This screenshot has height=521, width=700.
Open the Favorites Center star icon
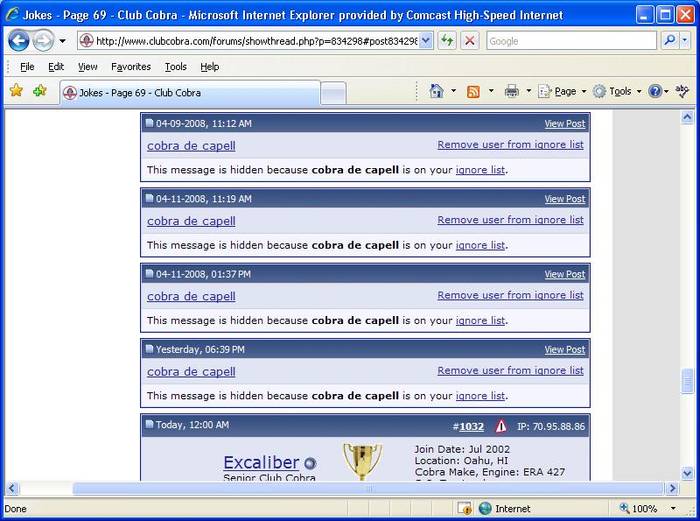coord(16,91)
